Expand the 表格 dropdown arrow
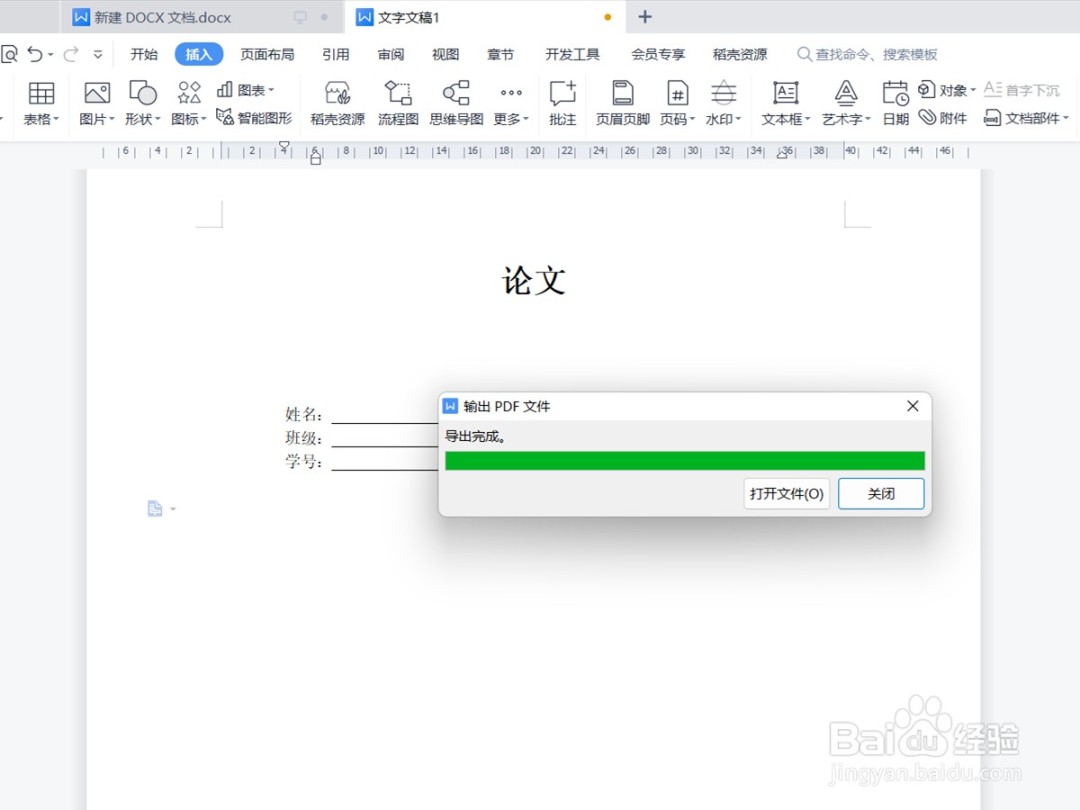 point(56,118)
